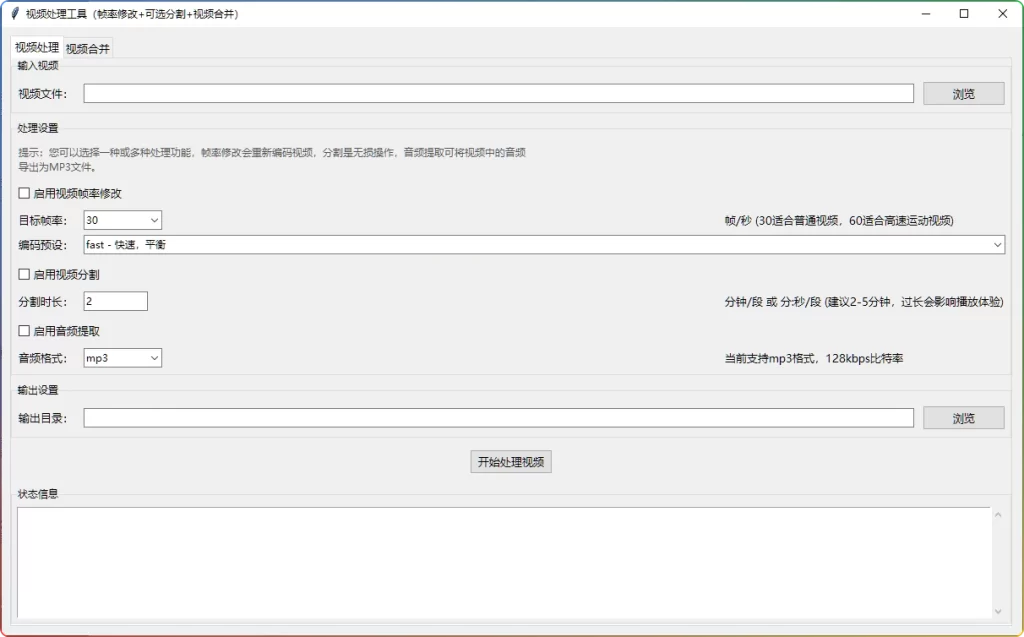Toggle the 启用音频提取 checkbox
This screenshot has width=1024, height=637.
[x=23, y=331]
